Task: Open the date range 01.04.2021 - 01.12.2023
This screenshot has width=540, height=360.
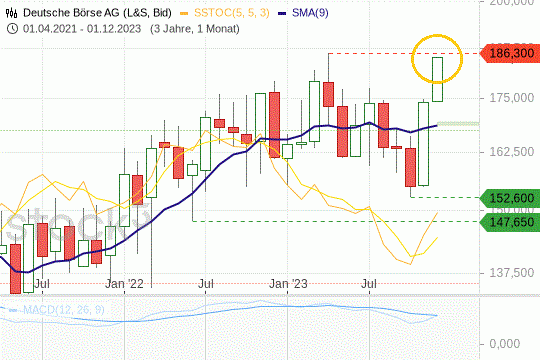Action: pyautogui.click(x=82, y=29)
